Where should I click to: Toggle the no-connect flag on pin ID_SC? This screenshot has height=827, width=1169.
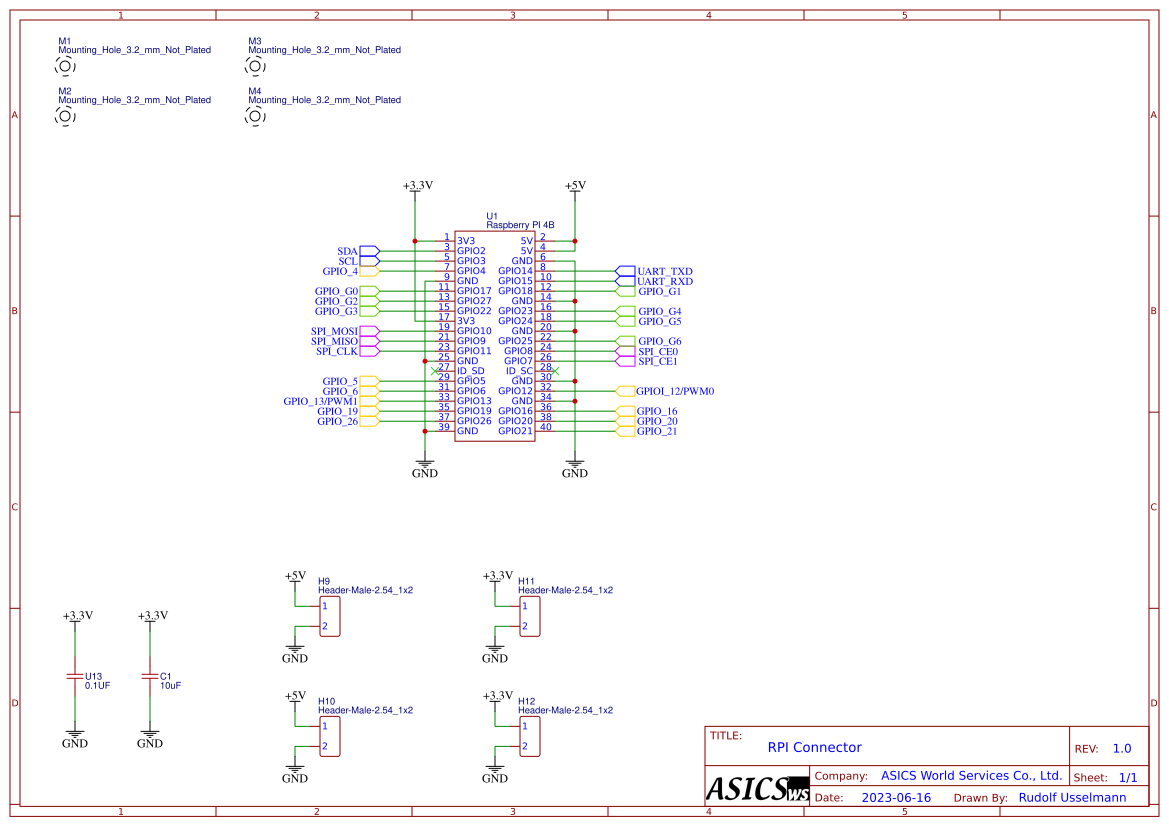(557, 371)
